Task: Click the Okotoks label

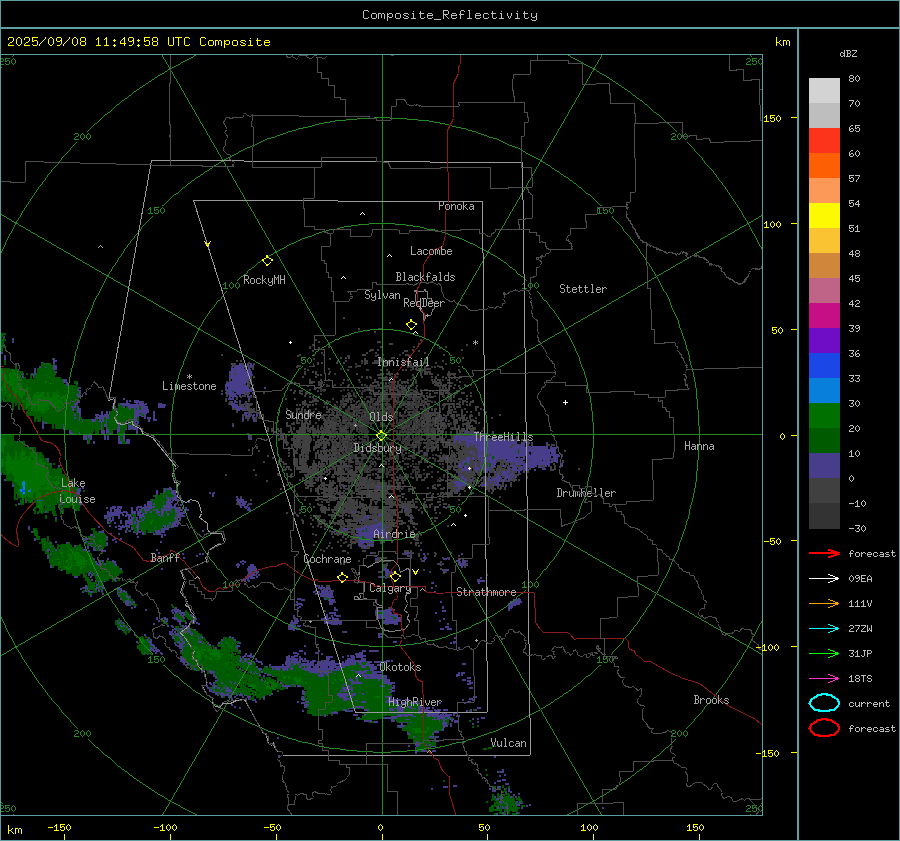Action: click(400, 667)
